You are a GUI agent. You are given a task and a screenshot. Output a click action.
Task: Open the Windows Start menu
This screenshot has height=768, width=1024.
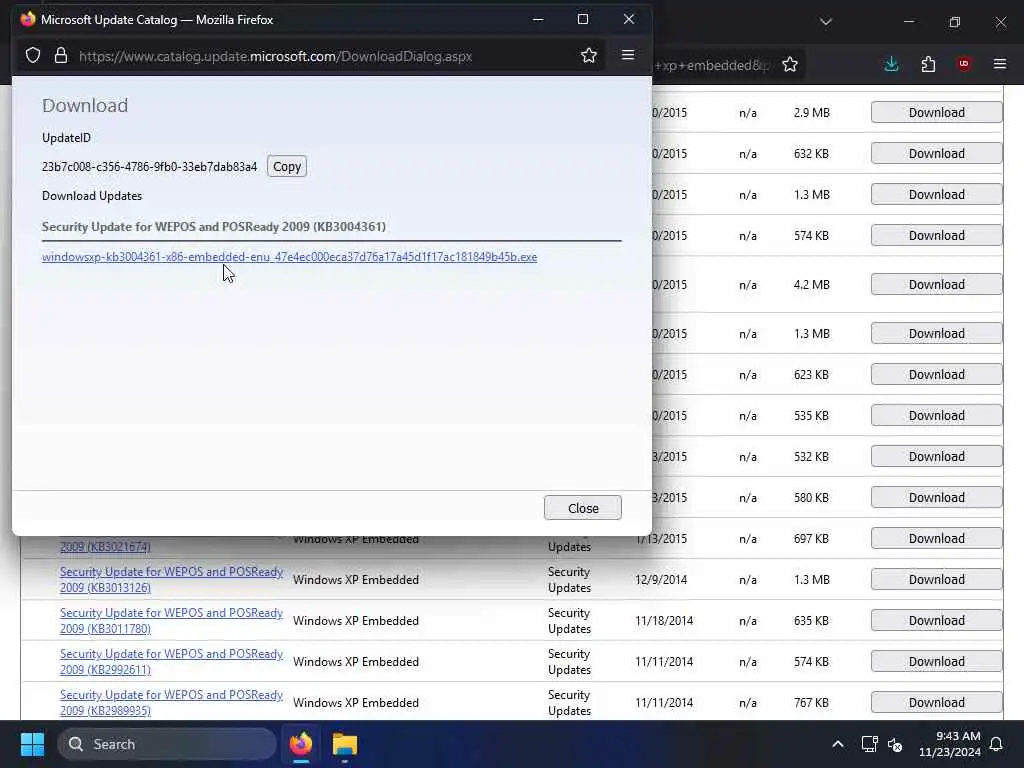pyautogui.click(x=32, y=744)
